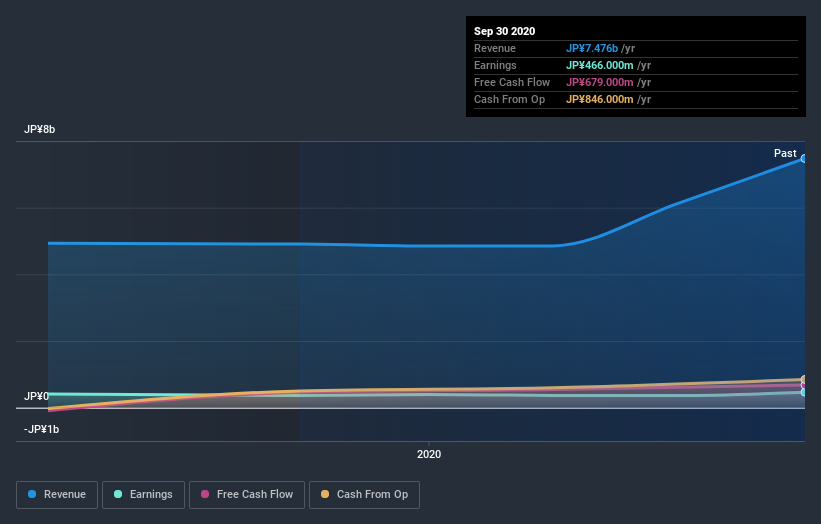Click the JP¥679.000m free cash flow value

tap(600, 82)
